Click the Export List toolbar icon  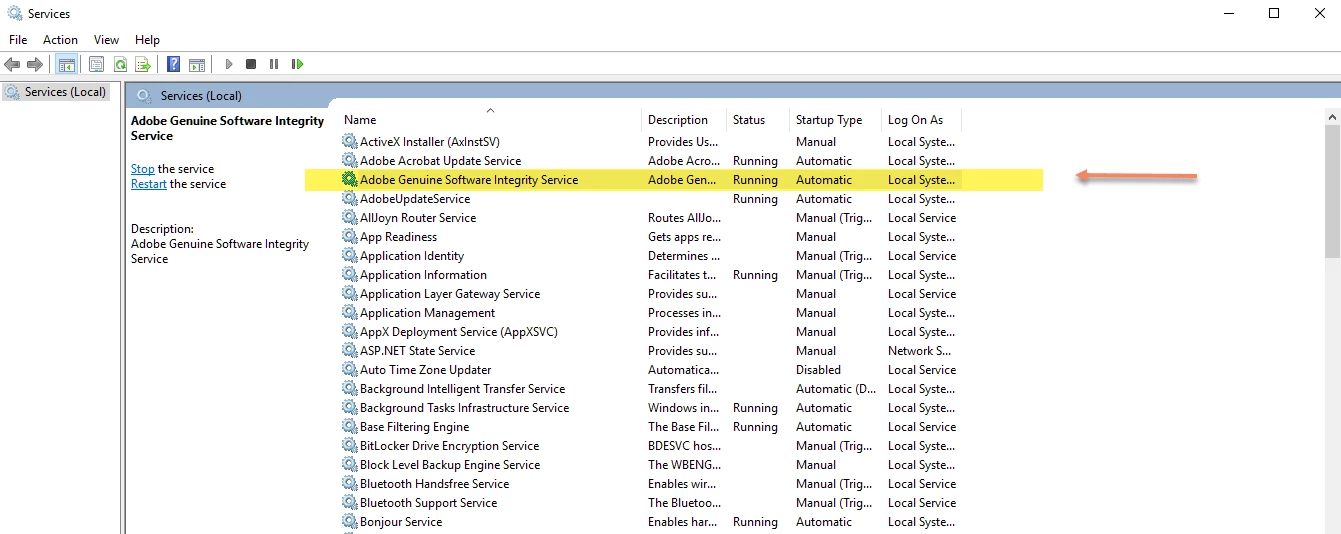click(143, 64)
